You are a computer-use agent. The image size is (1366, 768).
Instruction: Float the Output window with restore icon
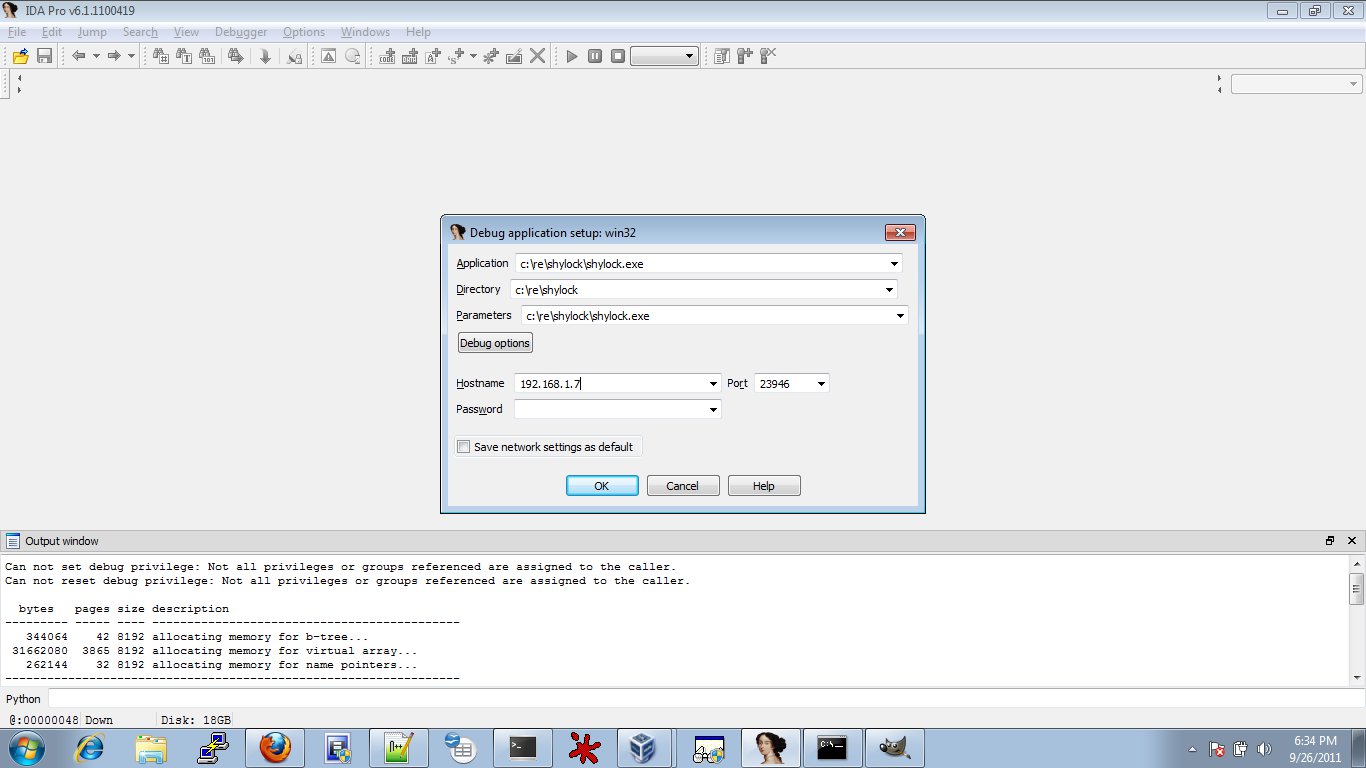[x=1330, y=541]
